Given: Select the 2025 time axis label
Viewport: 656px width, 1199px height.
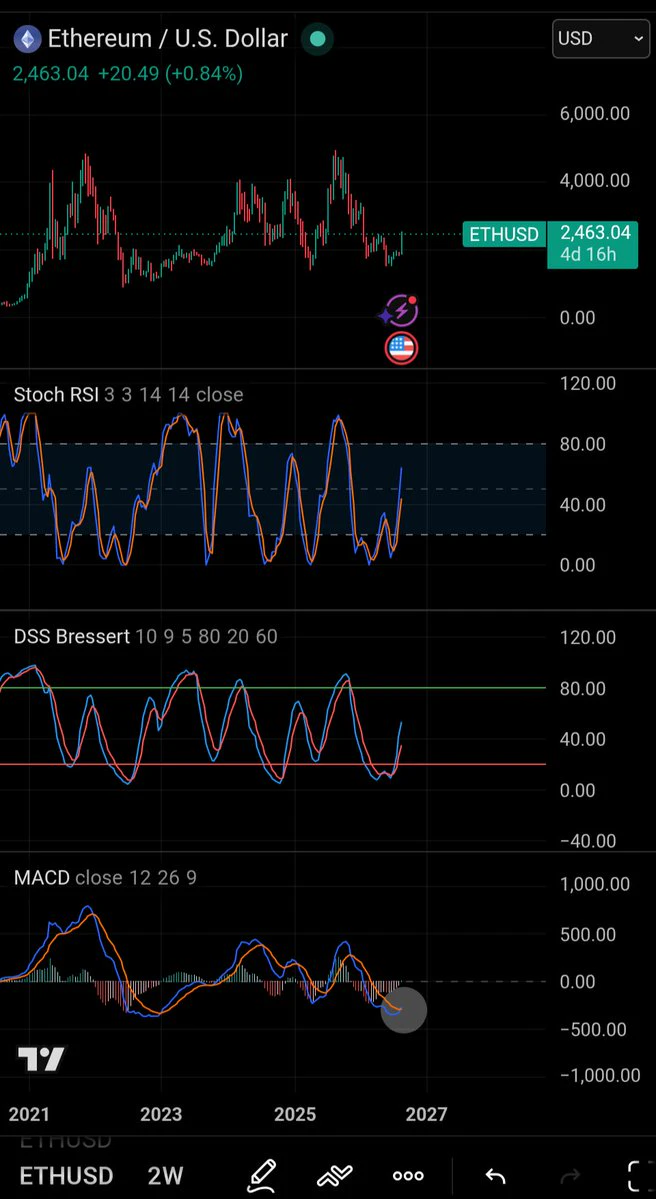Looking at the screenshot, I should pyautogui.click(x=294, y=1114).
